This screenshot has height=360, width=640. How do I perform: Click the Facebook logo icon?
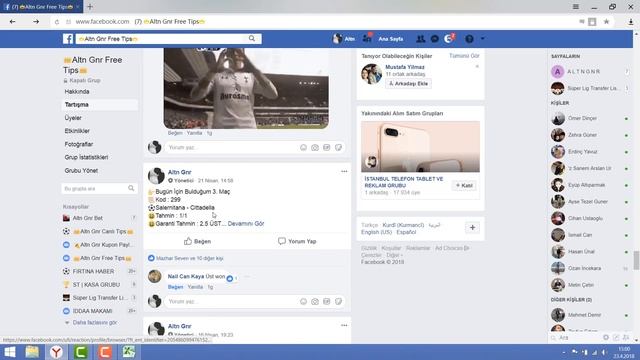click(x=68, y=39)
